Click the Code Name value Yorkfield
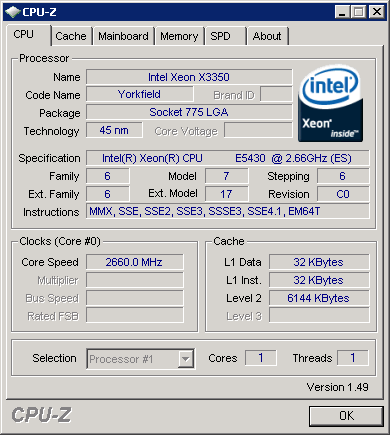Image resolution: width=390 pixels, height=435 pixels. tap(140, 94)
